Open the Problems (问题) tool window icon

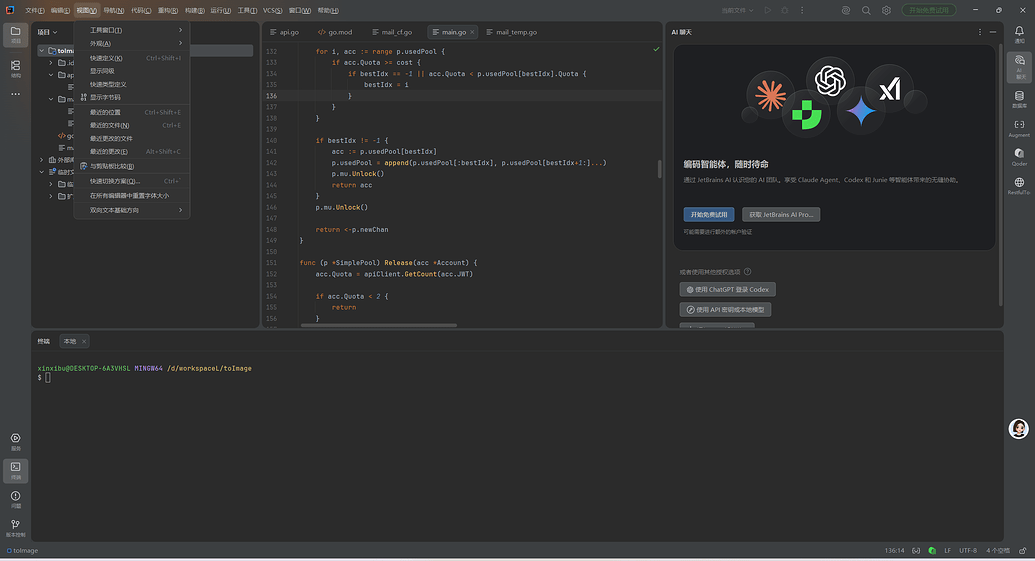[15, 499]
